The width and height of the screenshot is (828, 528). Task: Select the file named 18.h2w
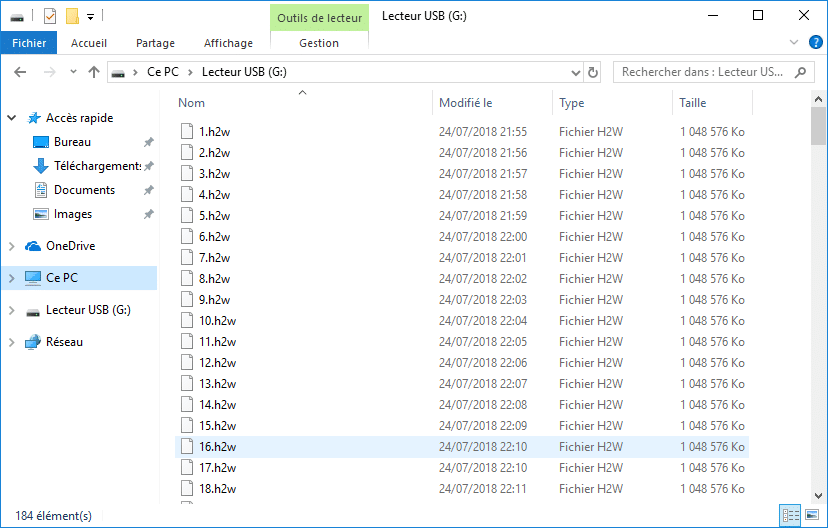pos(218,489)
